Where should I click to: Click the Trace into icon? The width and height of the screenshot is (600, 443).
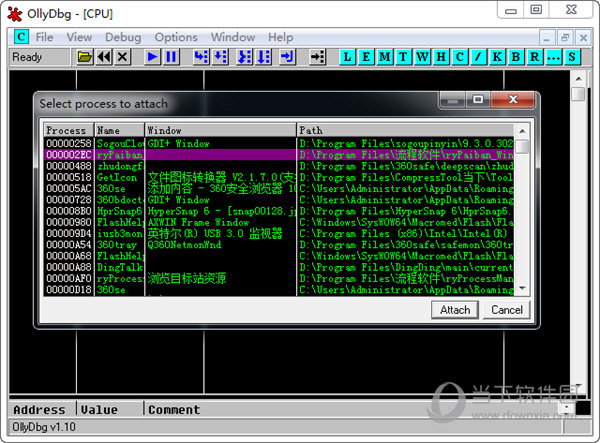[x=245, y=57]
